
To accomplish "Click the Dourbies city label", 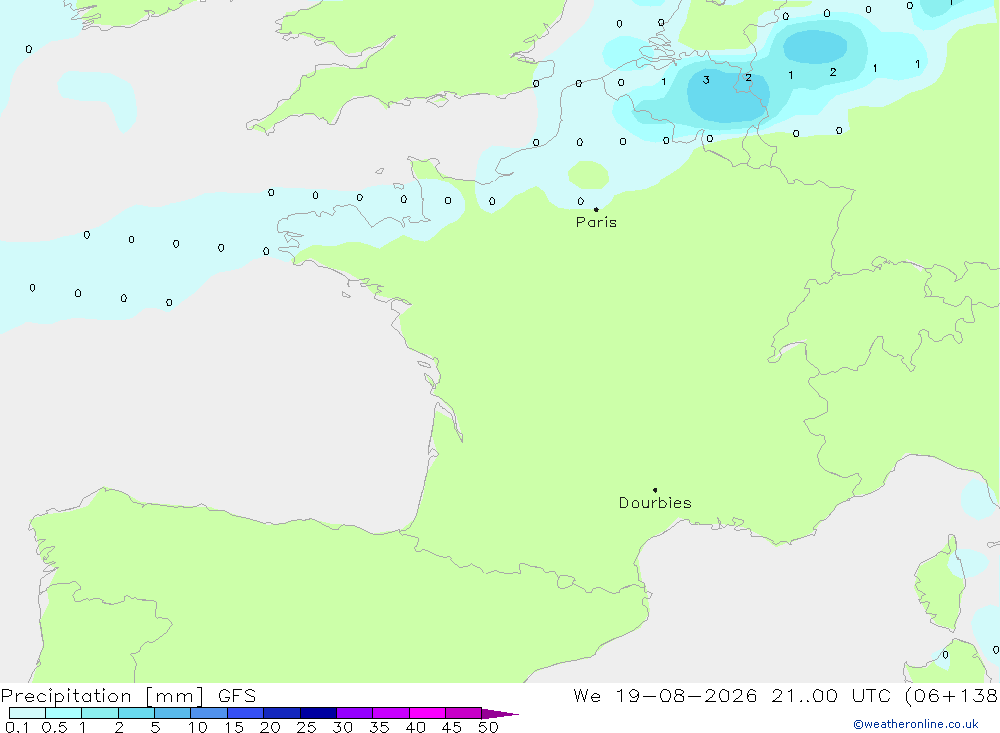I will point(655,503).
